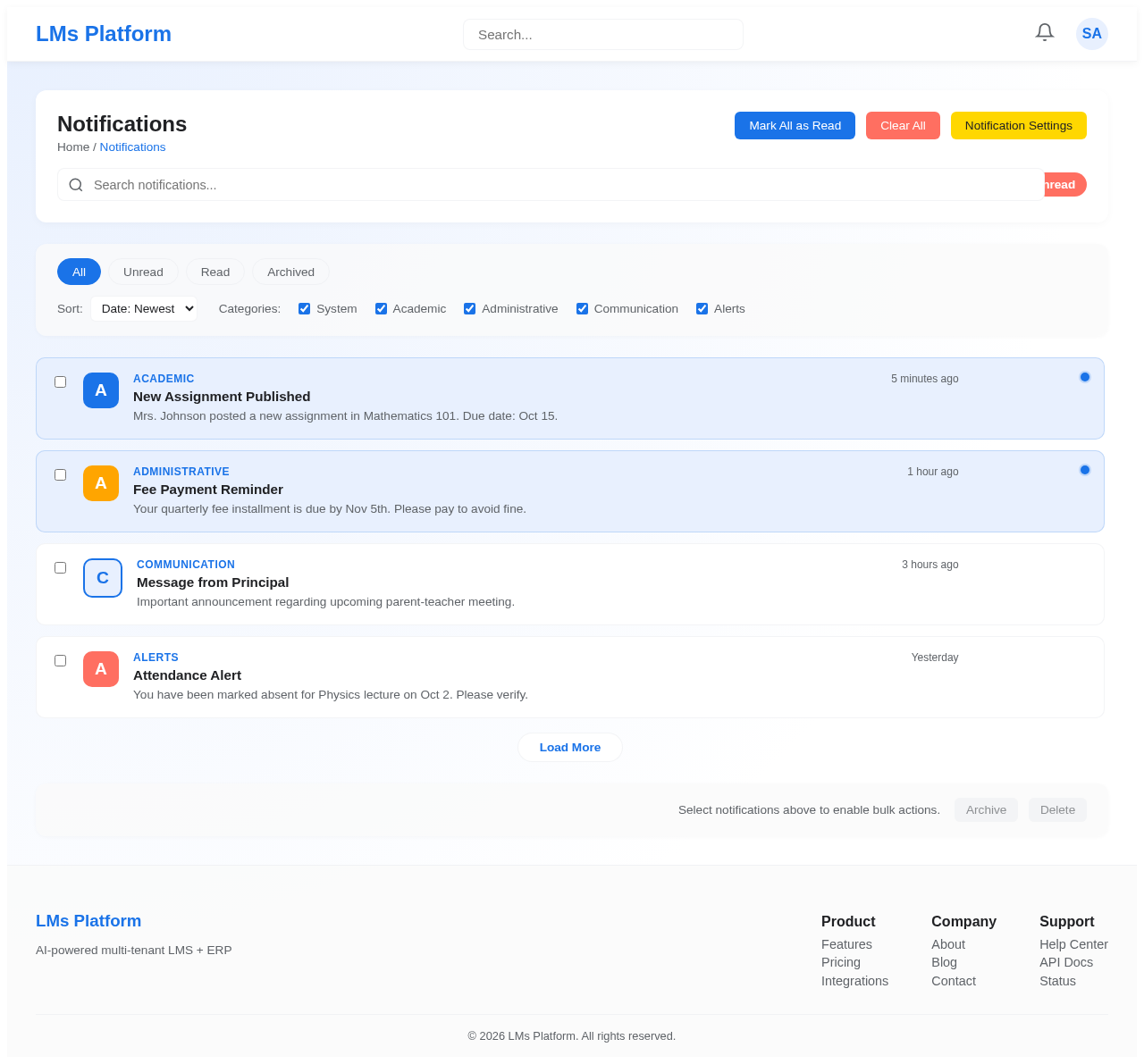Switch to the Unread filter tab
Screen dimensions: 1144x1064
pos(143,272)
